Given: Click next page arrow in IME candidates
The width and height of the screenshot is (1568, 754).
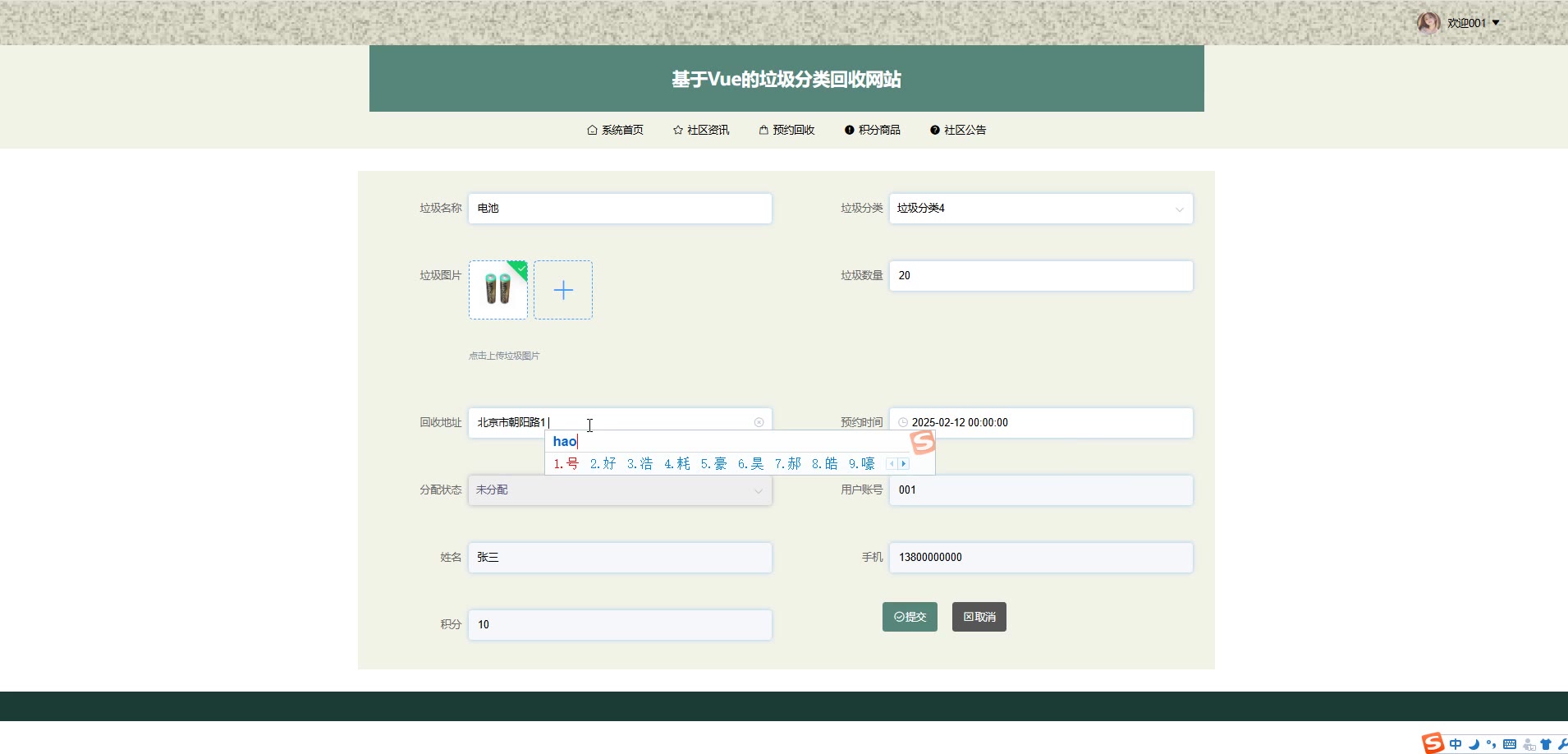Looking at the screenshot, I should tap(904, 464).
